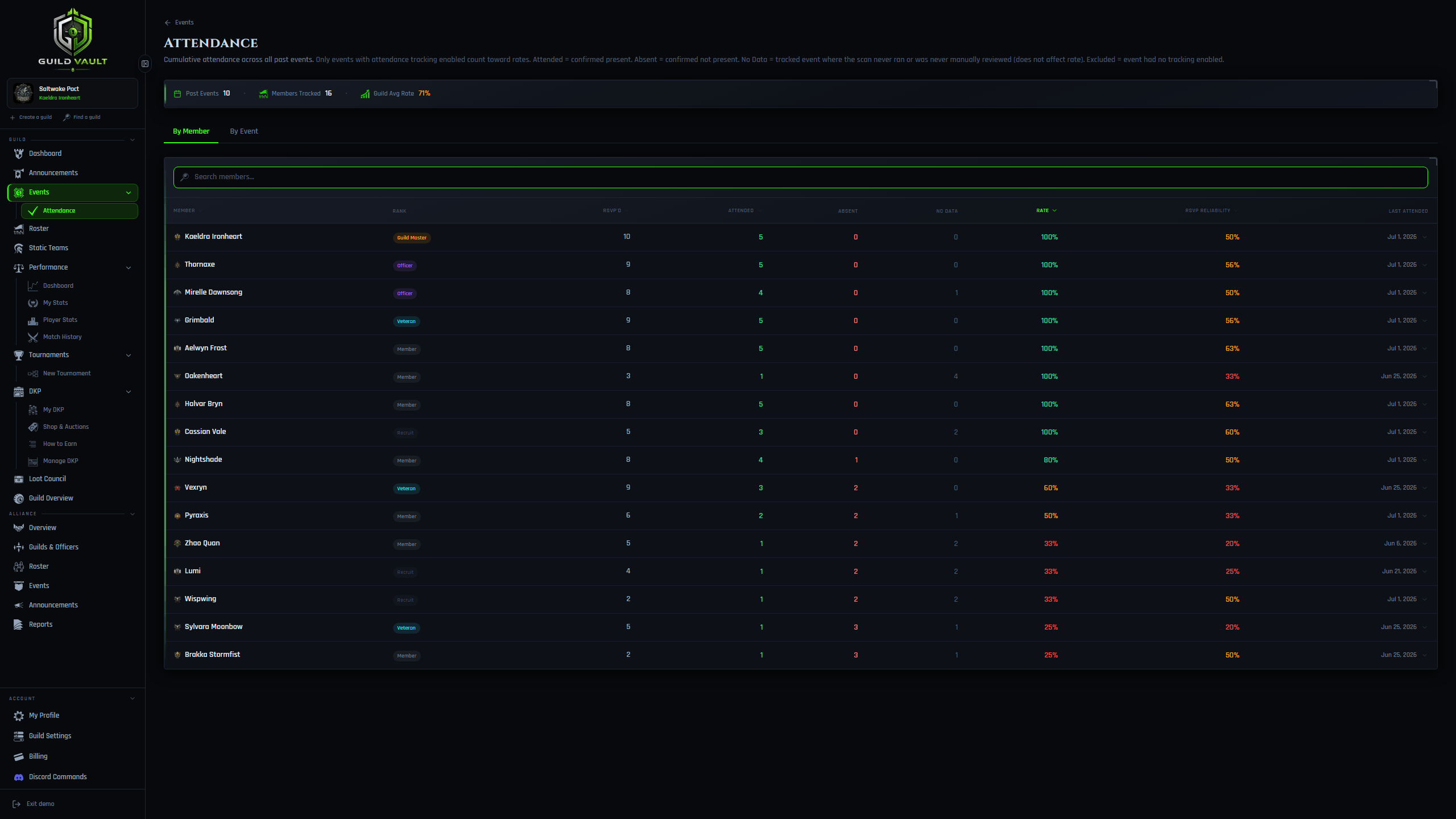Collapse the Performance submenu chevron

129,268
